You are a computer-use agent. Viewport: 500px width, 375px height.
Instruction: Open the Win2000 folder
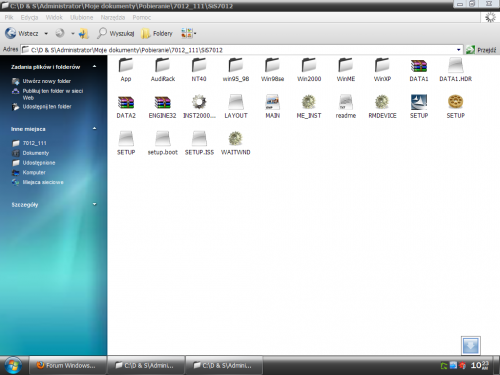[x=309, y=69]
